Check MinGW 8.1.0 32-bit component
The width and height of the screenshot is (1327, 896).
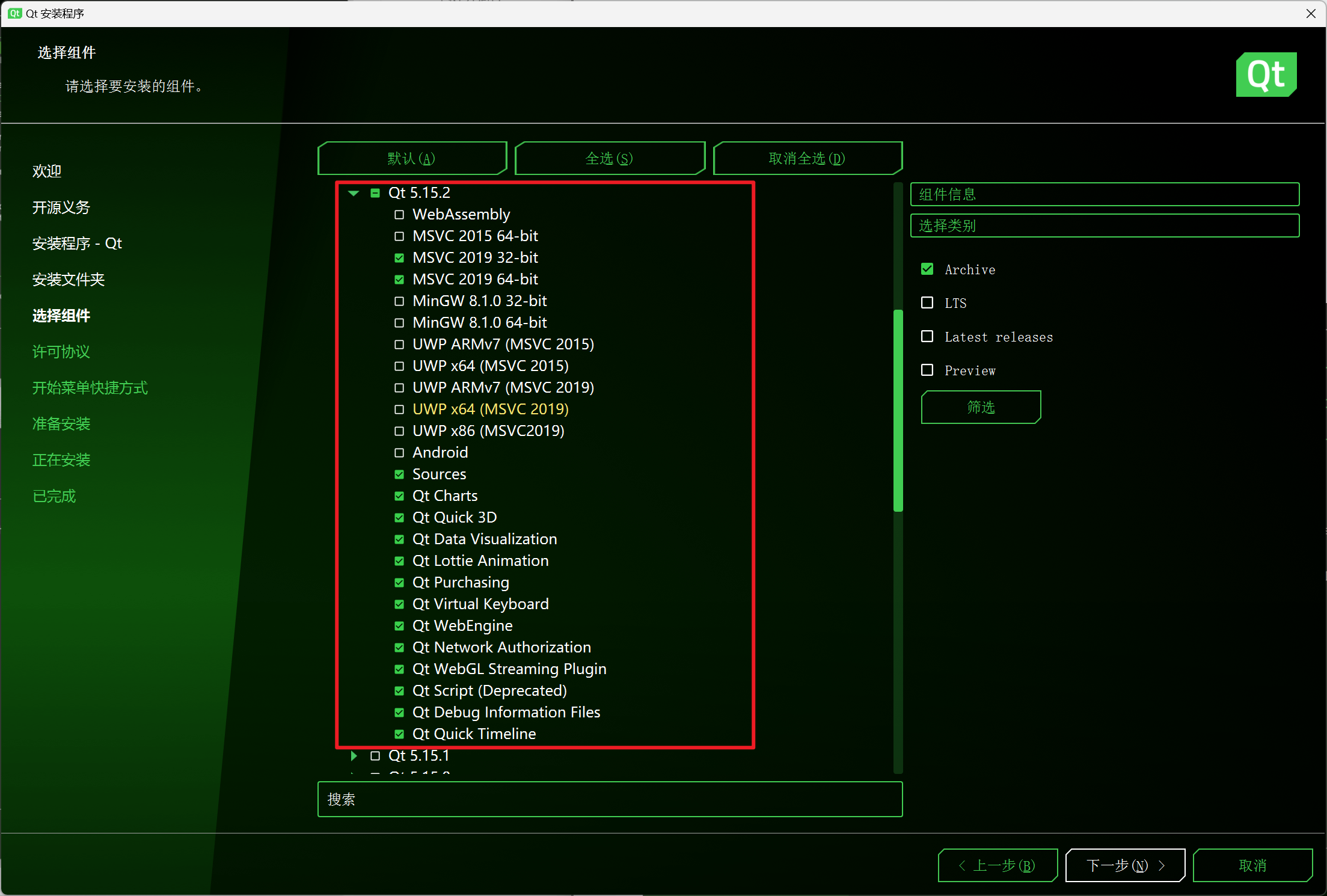(x=399, y=301)
